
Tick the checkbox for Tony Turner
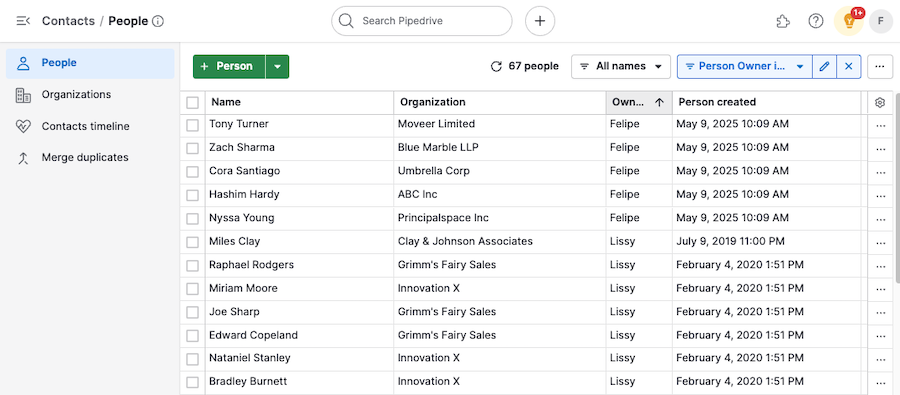tap(192, 125)
